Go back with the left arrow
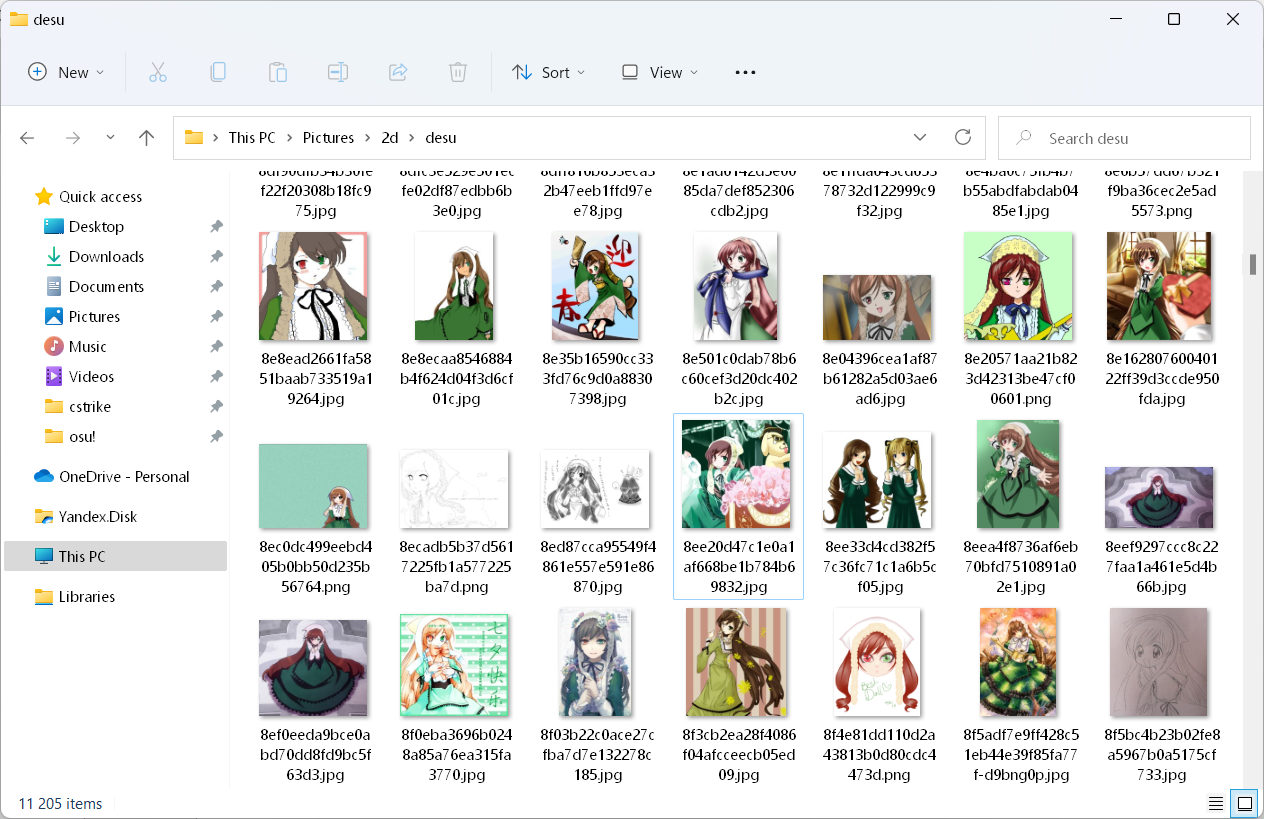Viewport: 1264px width, 819px height. tap(27, 138)
